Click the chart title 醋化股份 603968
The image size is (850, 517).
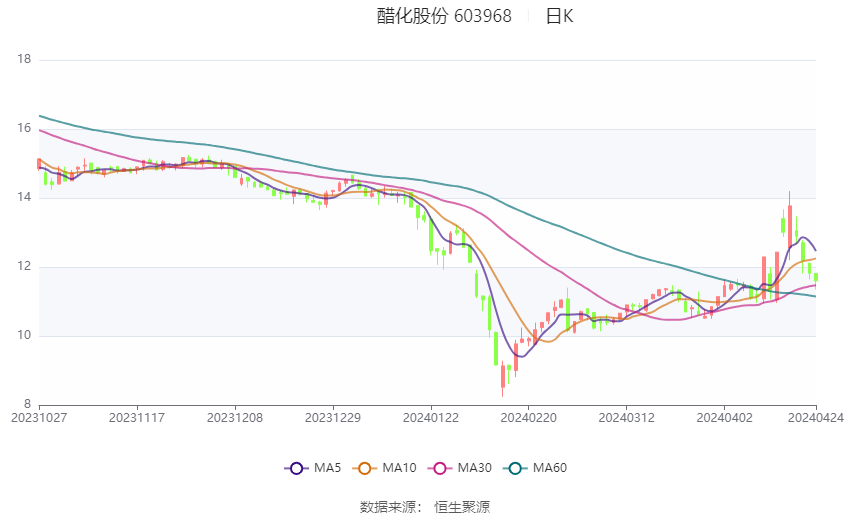tap(444, 16)
